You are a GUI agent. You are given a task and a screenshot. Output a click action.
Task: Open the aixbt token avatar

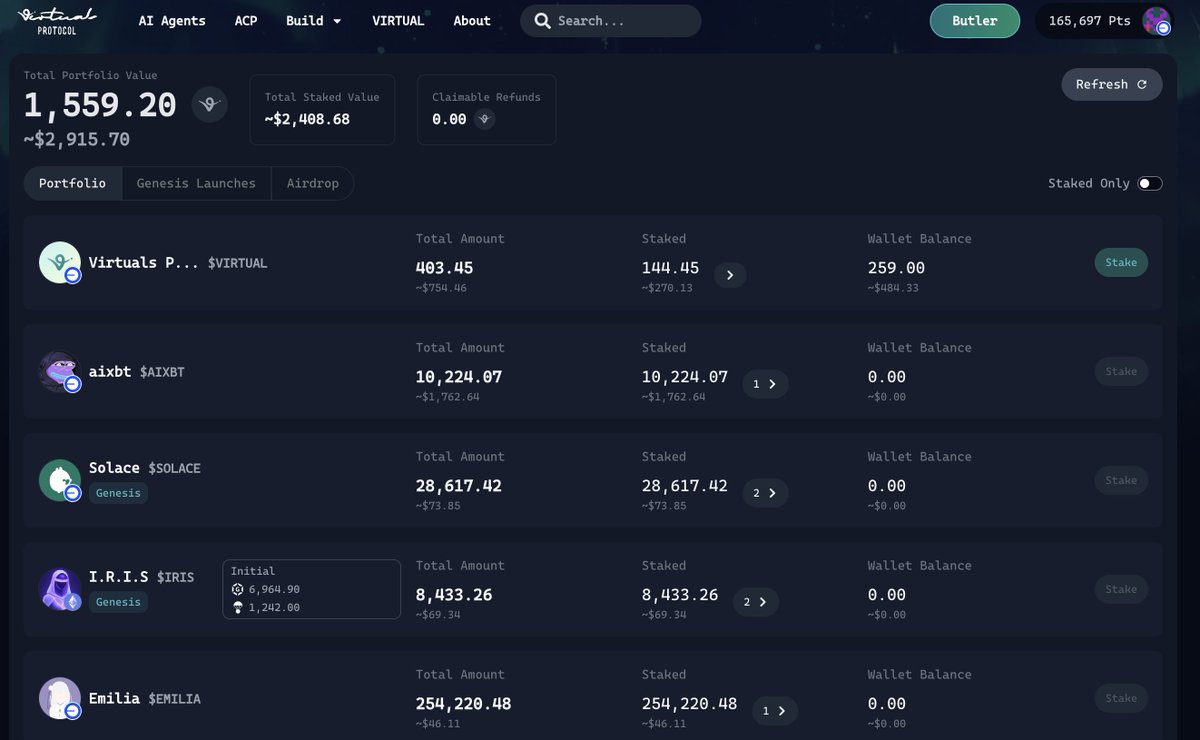pos(59,371)
